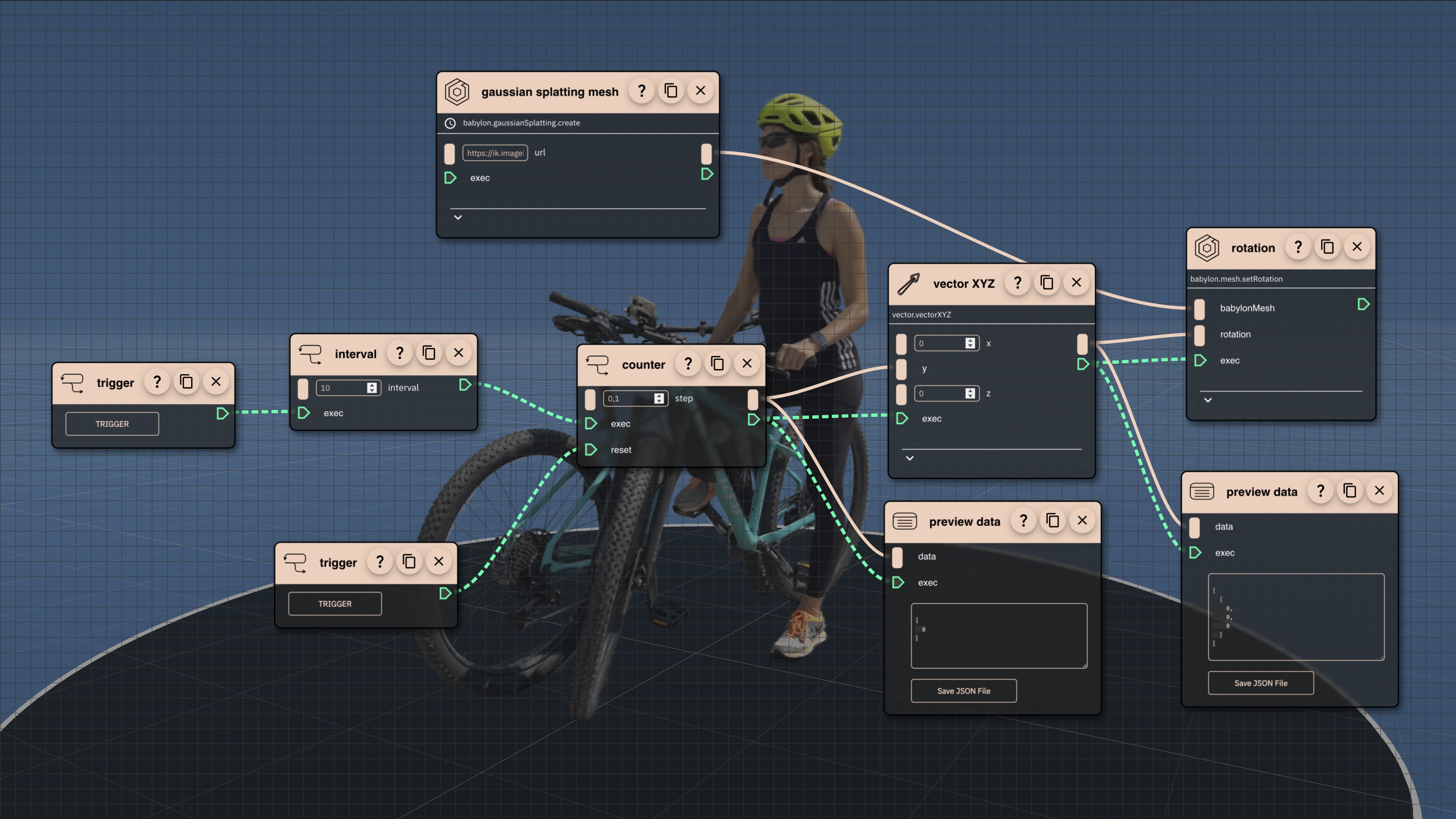Remove the counter node
The height and width of the screenshot is (819, 1456).
tap(747, 364)
